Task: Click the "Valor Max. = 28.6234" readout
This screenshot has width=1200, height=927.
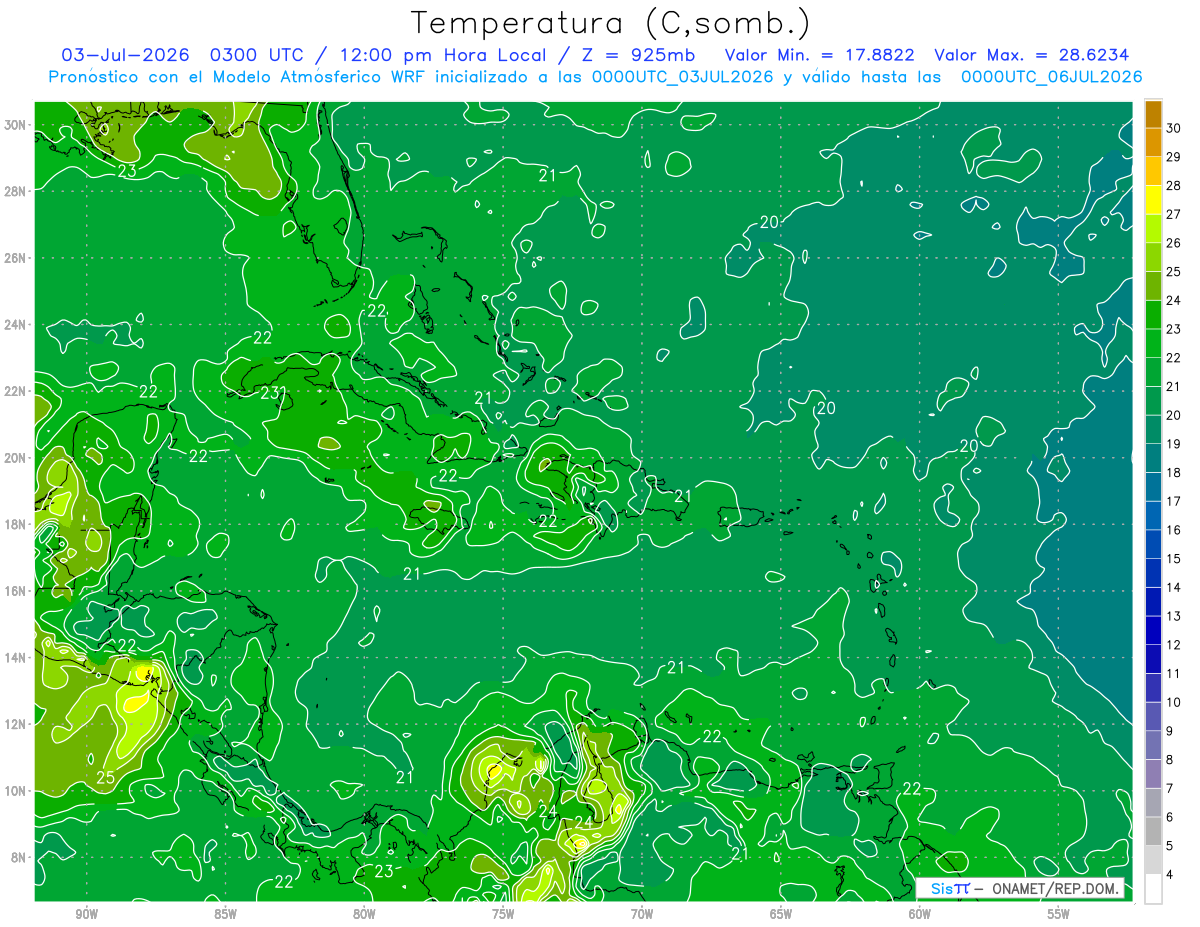Action: (1033, 55)
